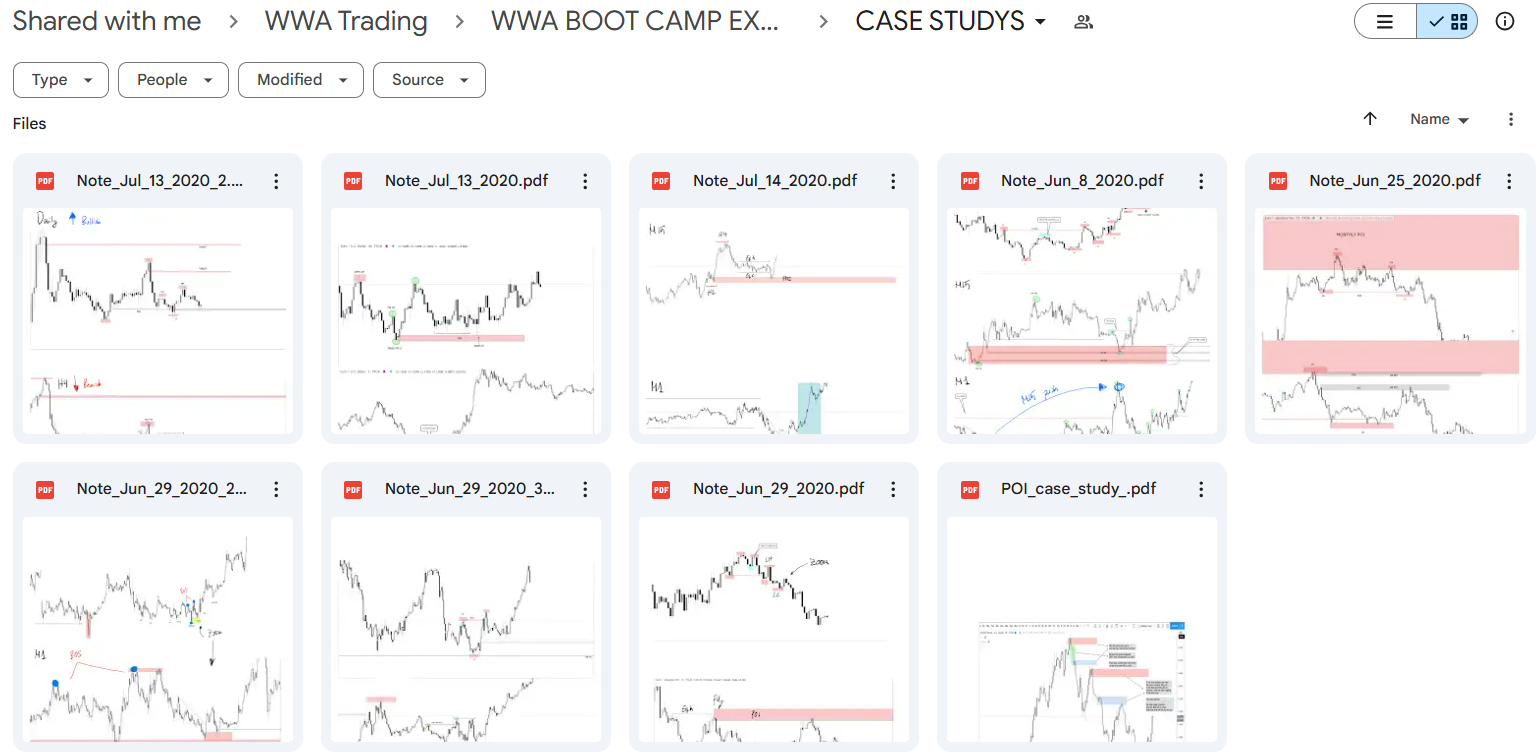This screenshot has height=755, width=1539.
Task: Open the Name sort dropdown
Action: (1439, 119)
